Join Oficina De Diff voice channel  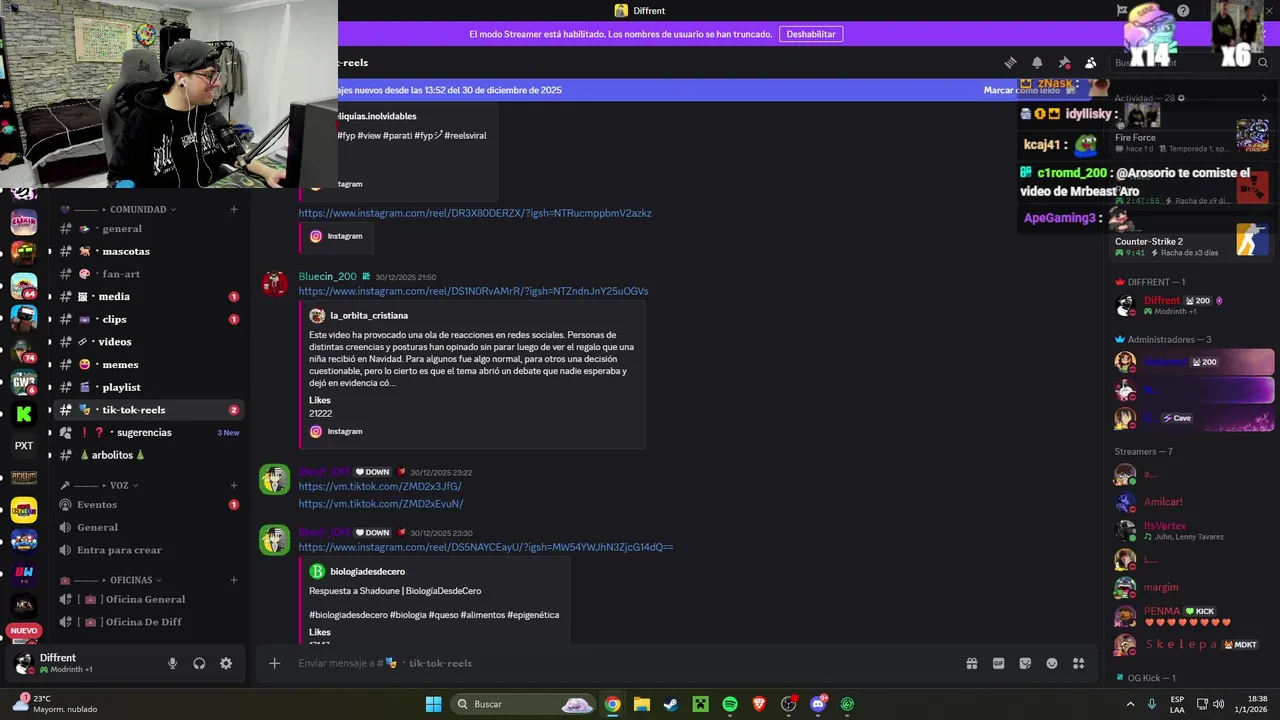click(x=148, y=622)
